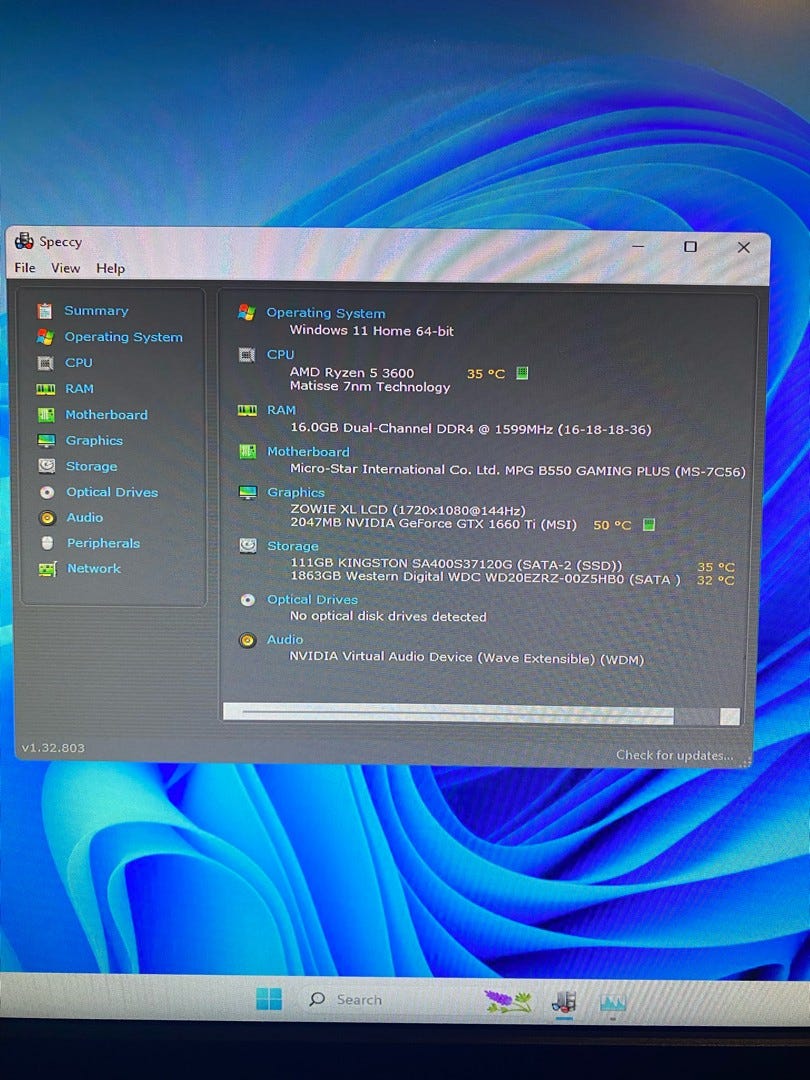Click the RAM stick icon in sidebar
The height and width of the screenshot is (1080, 810).
pyautogui.click(x=45, y=389)
